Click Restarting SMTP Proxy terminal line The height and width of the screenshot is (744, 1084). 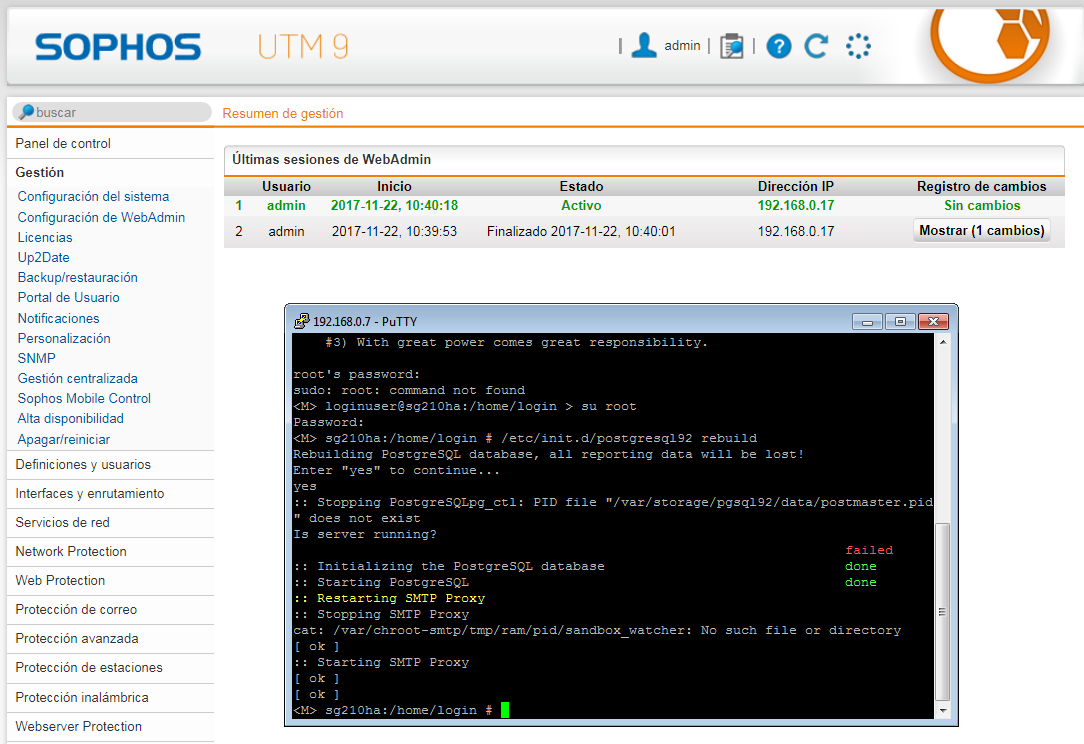pyautogui.click(x=389, y=598)
